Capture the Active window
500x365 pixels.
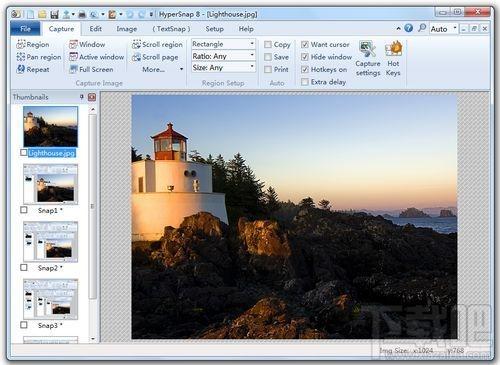click(x=96, y=57)
